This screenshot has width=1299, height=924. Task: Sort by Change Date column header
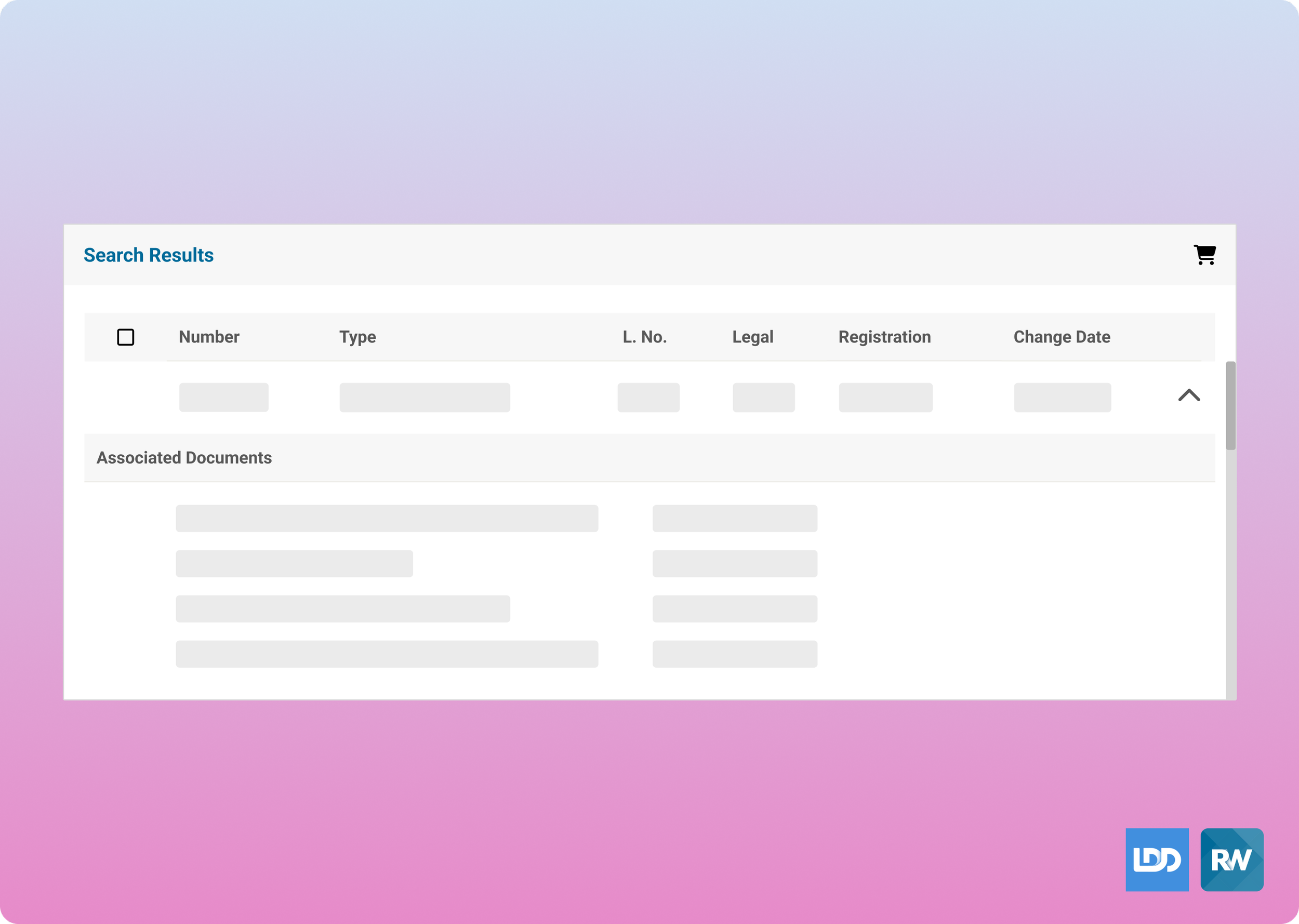pyautogui.click(x=1061, y=337)
